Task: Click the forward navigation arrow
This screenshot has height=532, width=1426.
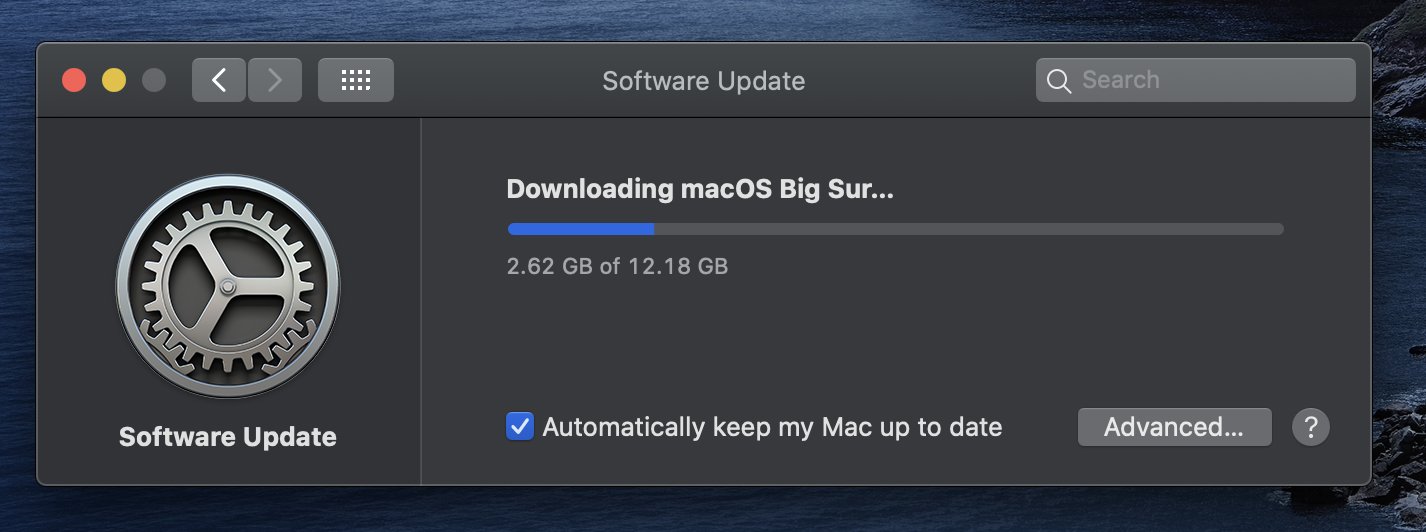Action: (x=275, y=80)
